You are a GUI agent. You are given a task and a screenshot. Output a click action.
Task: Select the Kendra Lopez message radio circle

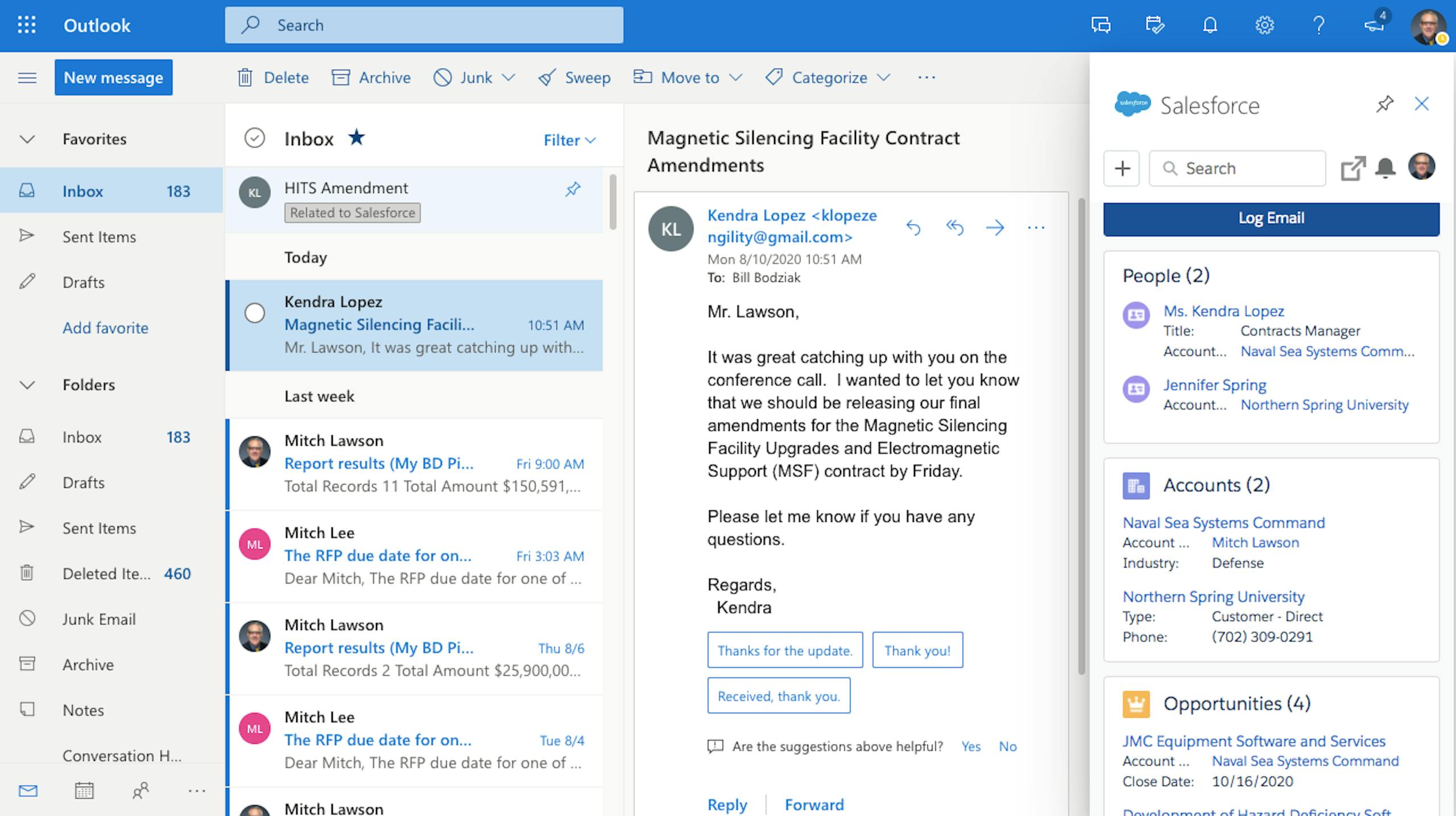tap(255, 313)
